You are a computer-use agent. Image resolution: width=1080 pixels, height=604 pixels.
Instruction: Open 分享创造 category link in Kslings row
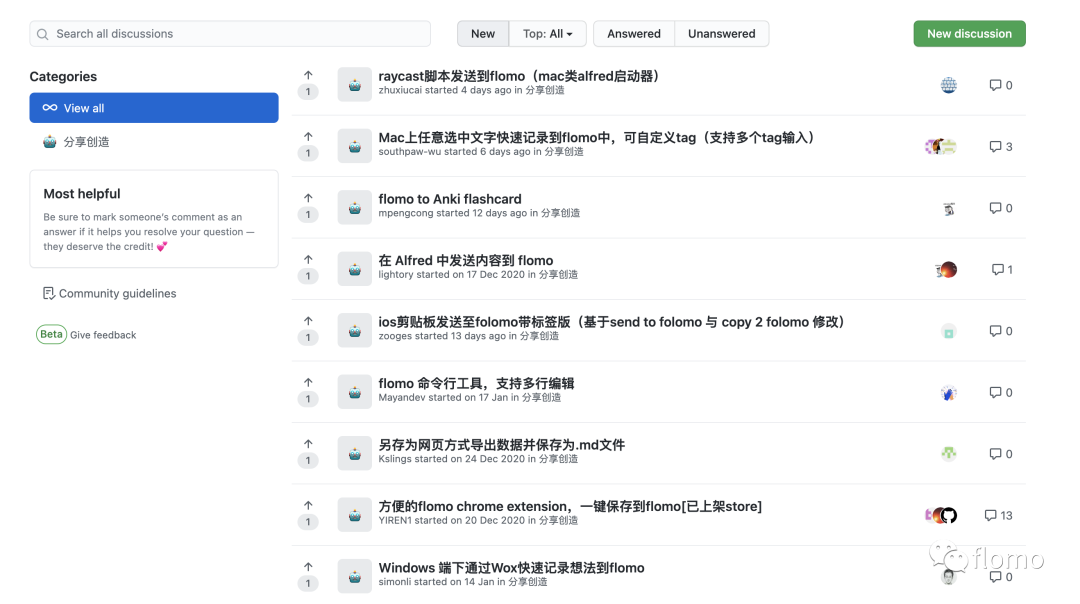(x=558, y=459)
